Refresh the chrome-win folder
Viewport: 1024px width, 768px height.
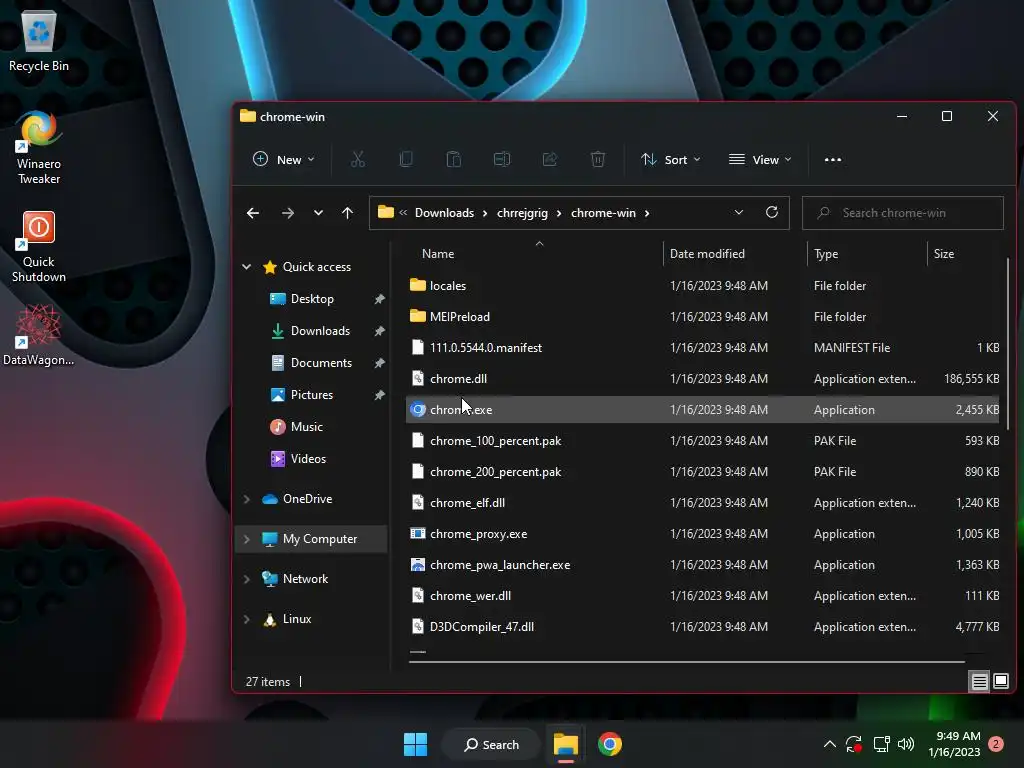(771, 212)
